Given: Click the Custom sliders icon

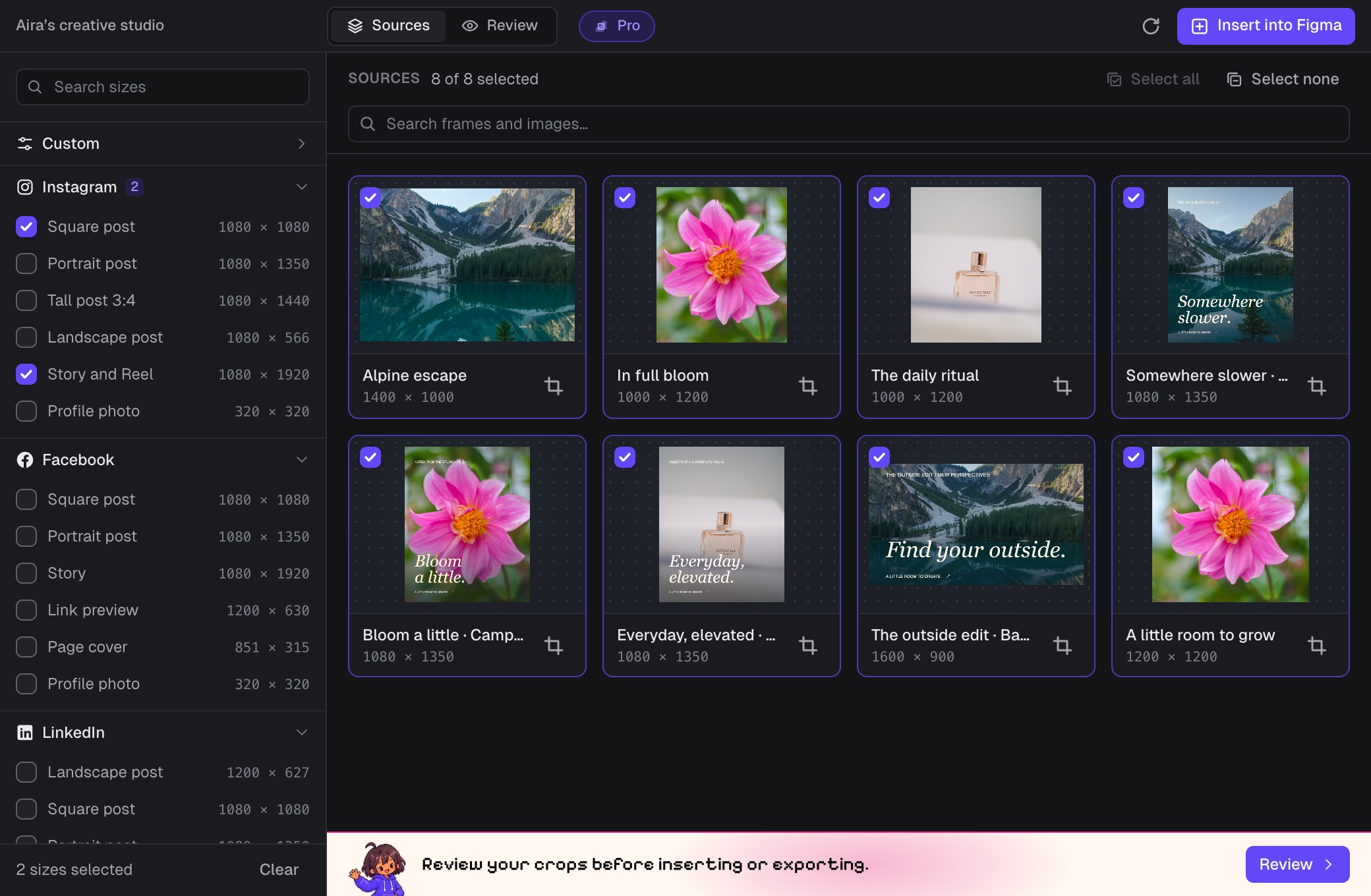Looking at the screenshot, I should [x=25, y=144].
